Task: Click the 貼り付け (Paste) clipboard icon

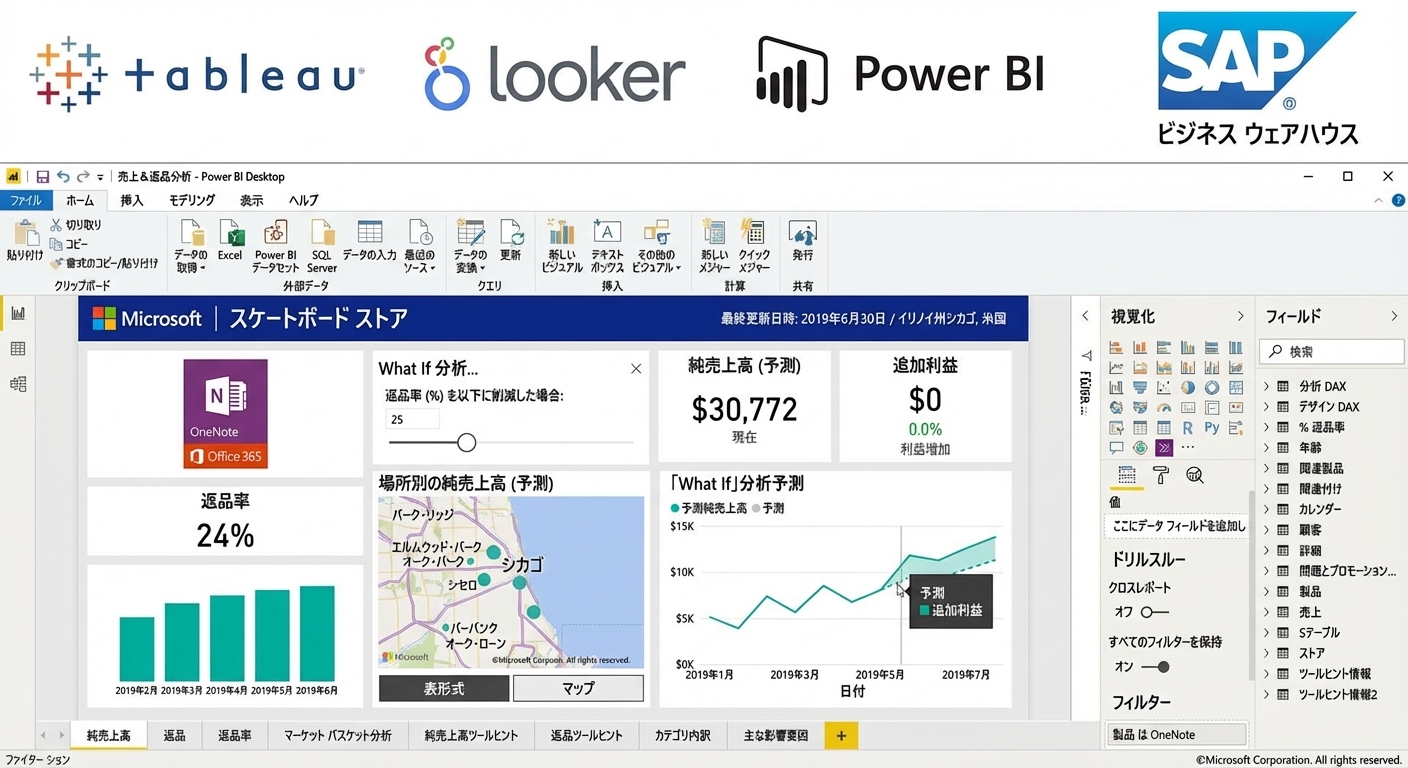Action: pos(25,234)
